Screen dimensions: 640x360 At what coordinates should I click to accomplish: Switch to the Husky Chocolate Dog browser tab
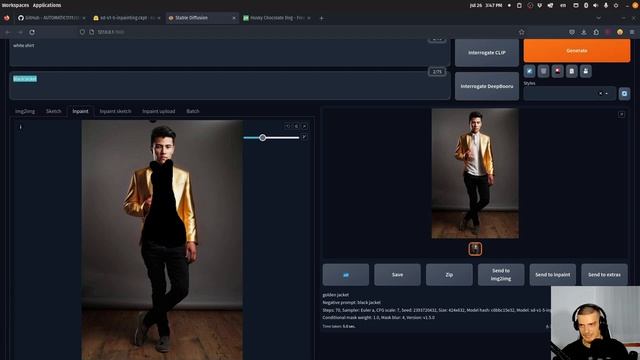pyautogui.click(x=276, y=18)
